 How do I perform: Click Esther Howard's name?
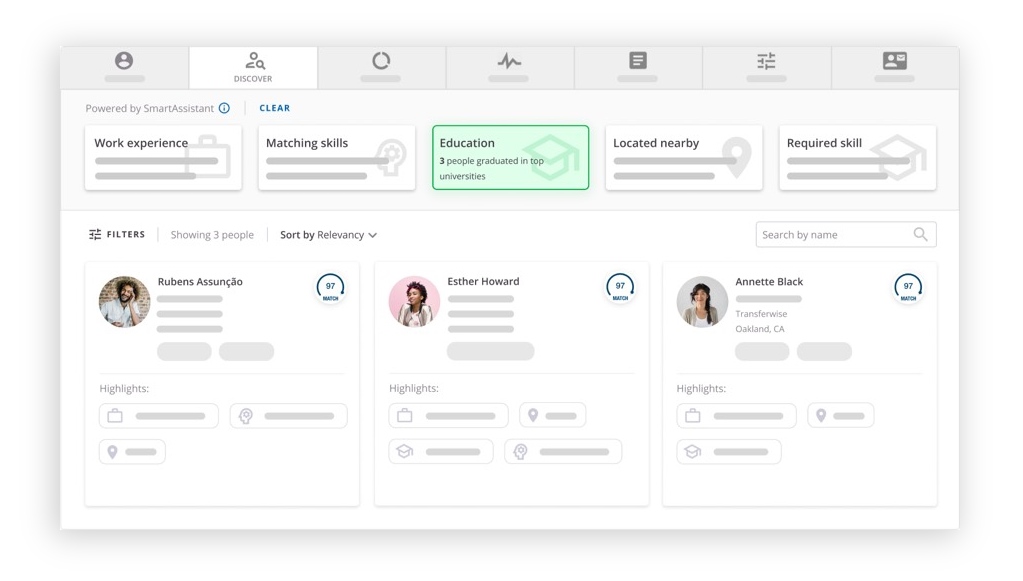point(483,282)
